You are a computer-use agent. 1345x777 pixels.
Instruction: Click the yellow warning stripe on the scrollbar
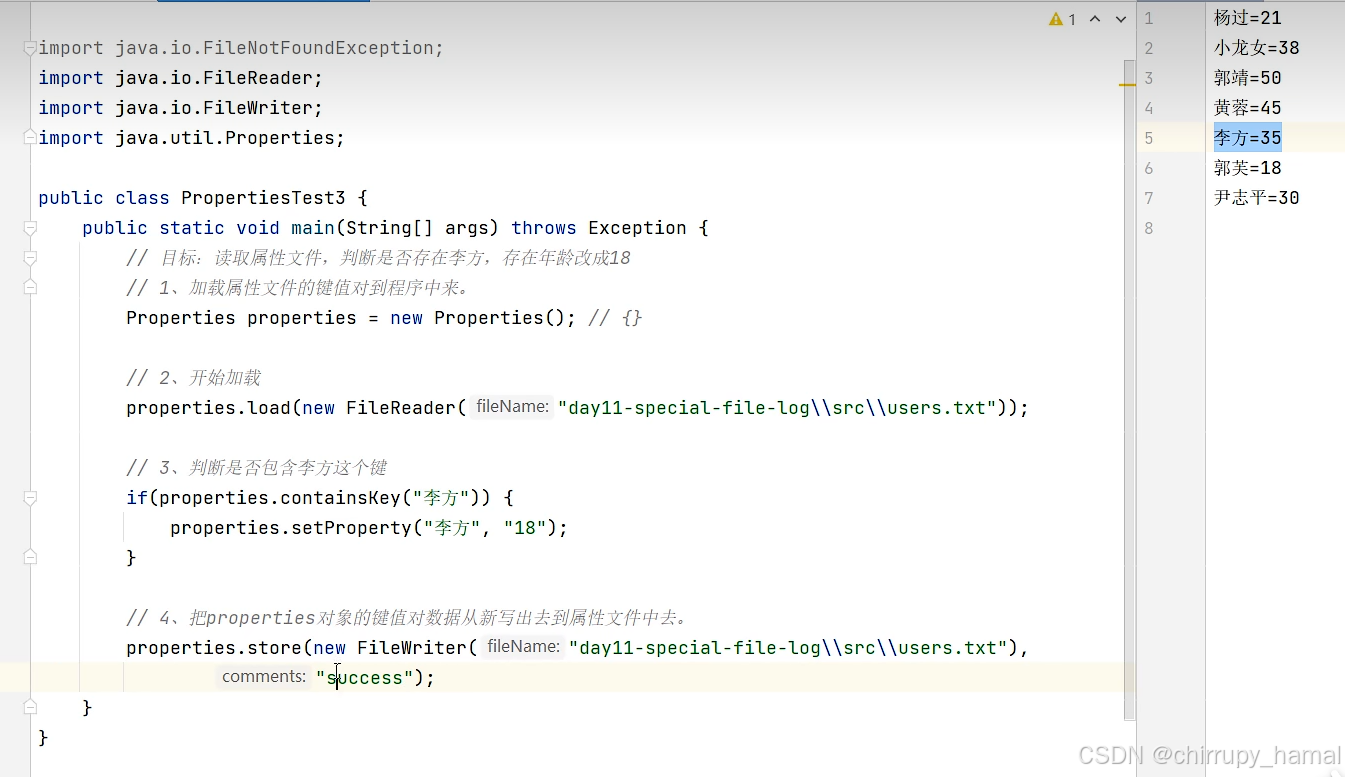pyautogui.click(x=1127, y=85)
